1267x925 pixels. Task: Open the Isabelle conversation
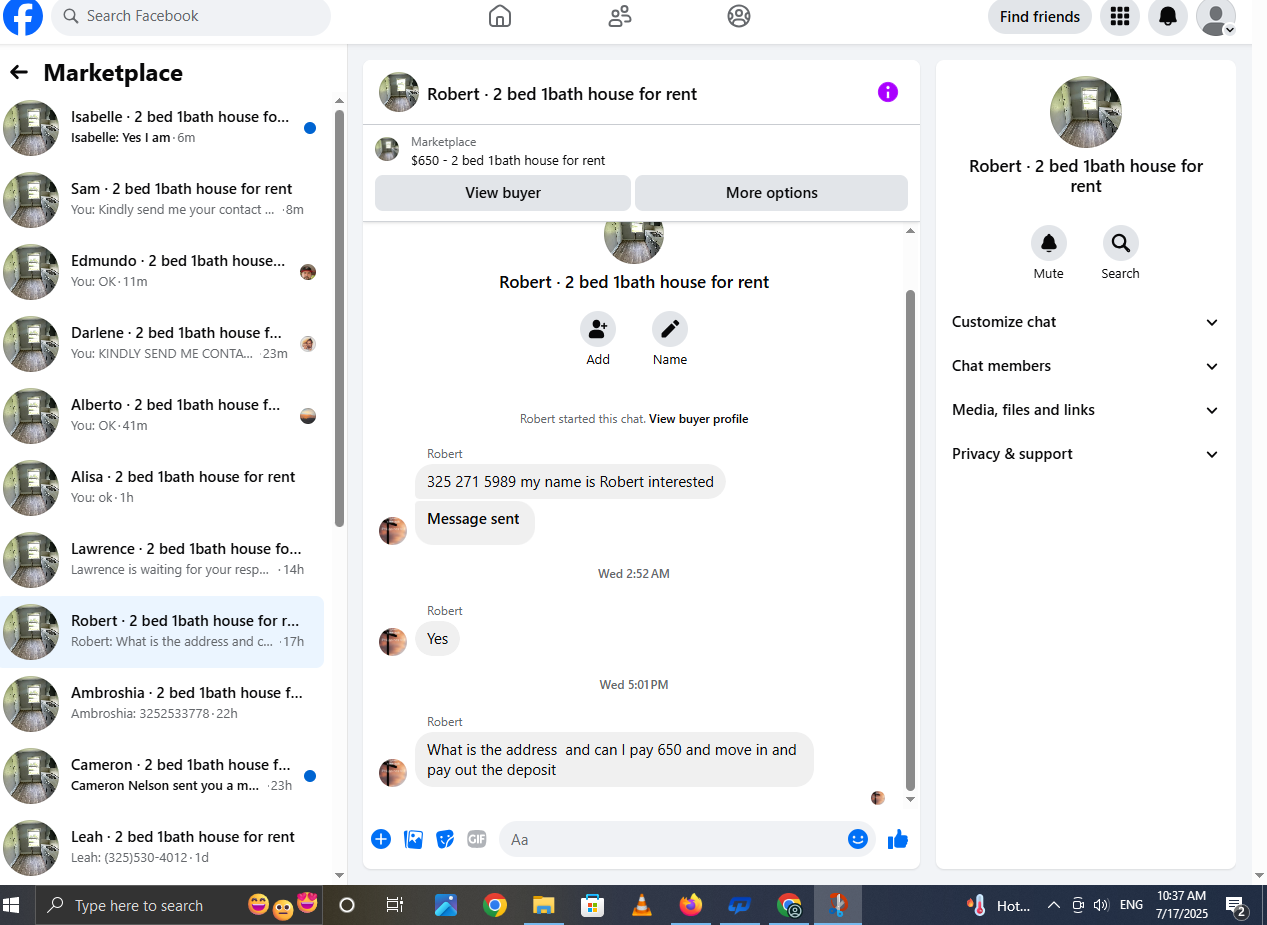point(162,128)
